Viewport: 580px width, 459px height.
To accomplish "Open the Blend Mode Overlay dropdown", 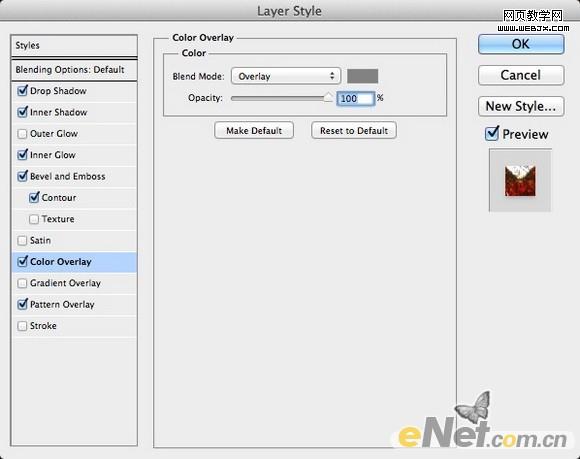I will pos(286,76).
